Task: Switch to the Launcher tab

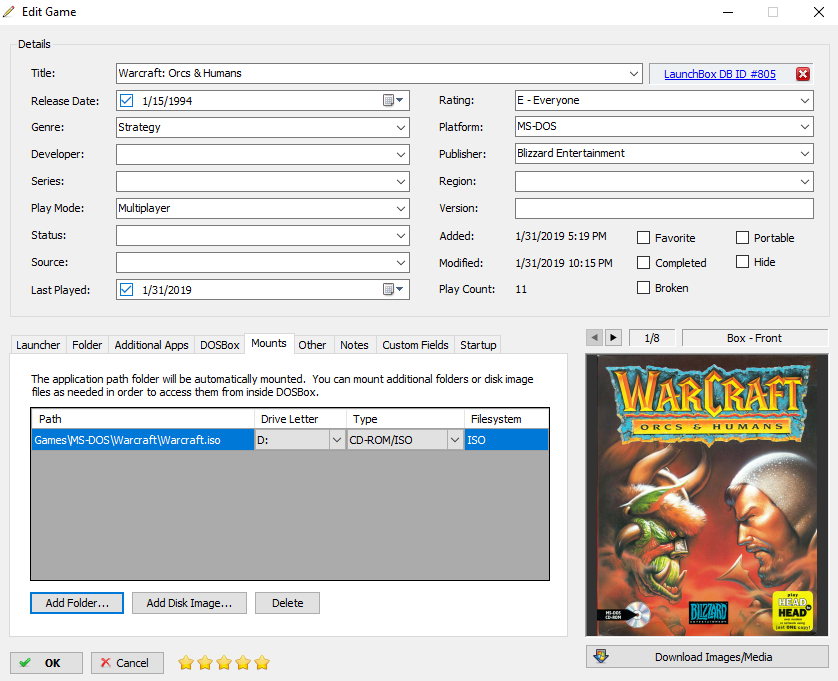Action: pyautogui.click(x=38, y=345)
